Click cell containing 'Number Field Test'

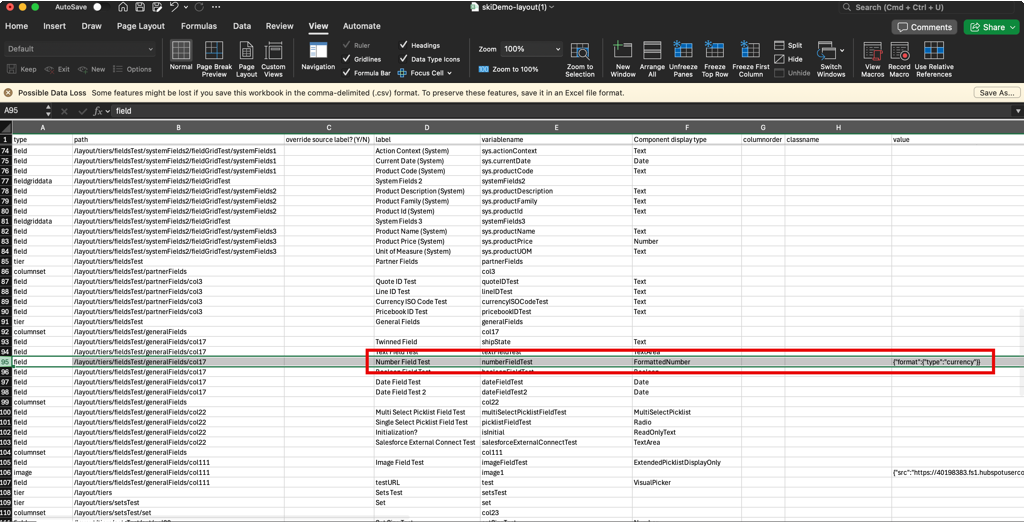pyautogui.click(x=426, y=361)
